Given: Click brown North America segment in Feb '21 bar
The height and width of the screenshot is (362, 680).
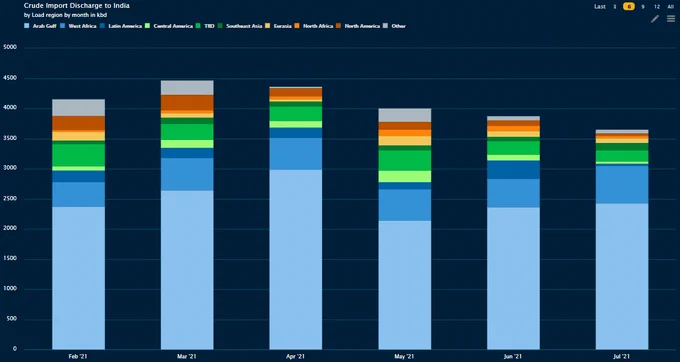Looking at the screenshot, I should [x=78, y=123].
